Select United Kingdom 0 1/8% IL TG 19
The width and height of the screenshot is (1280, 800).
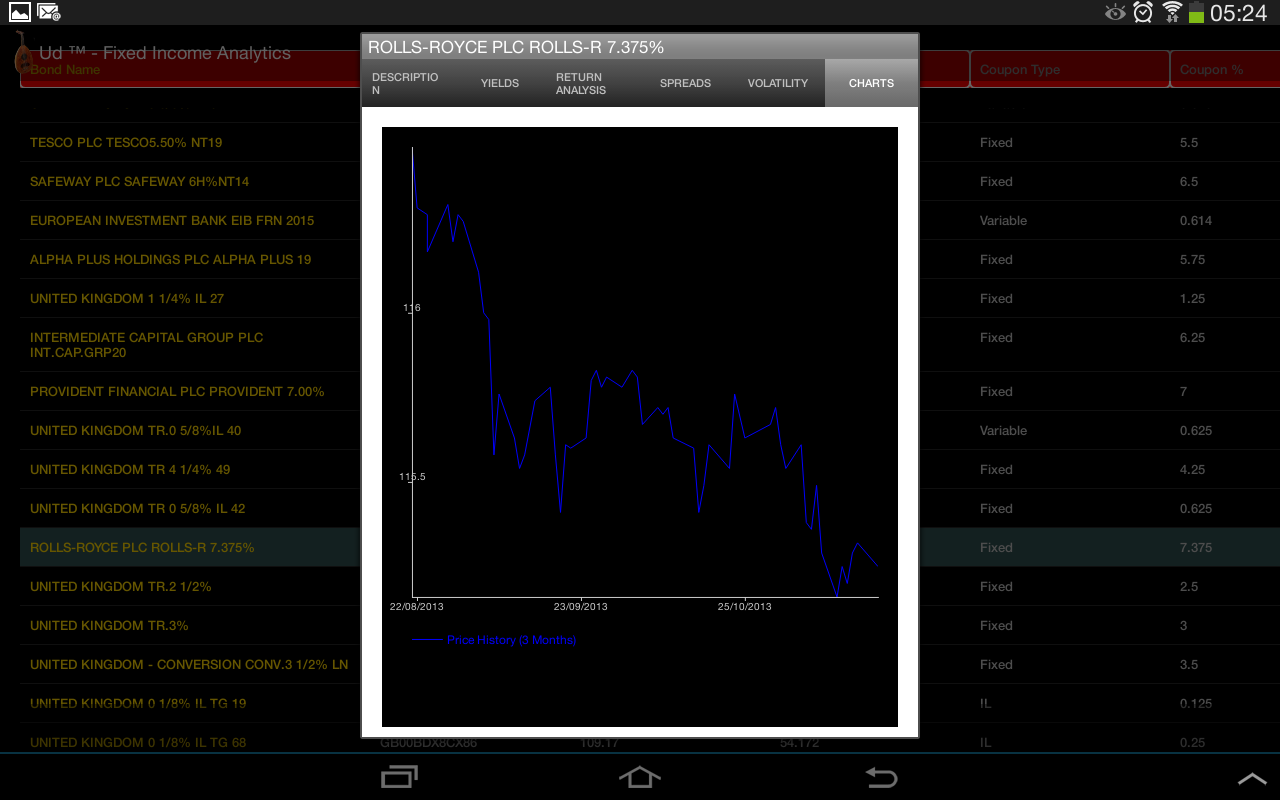click(x=138, y=704)
